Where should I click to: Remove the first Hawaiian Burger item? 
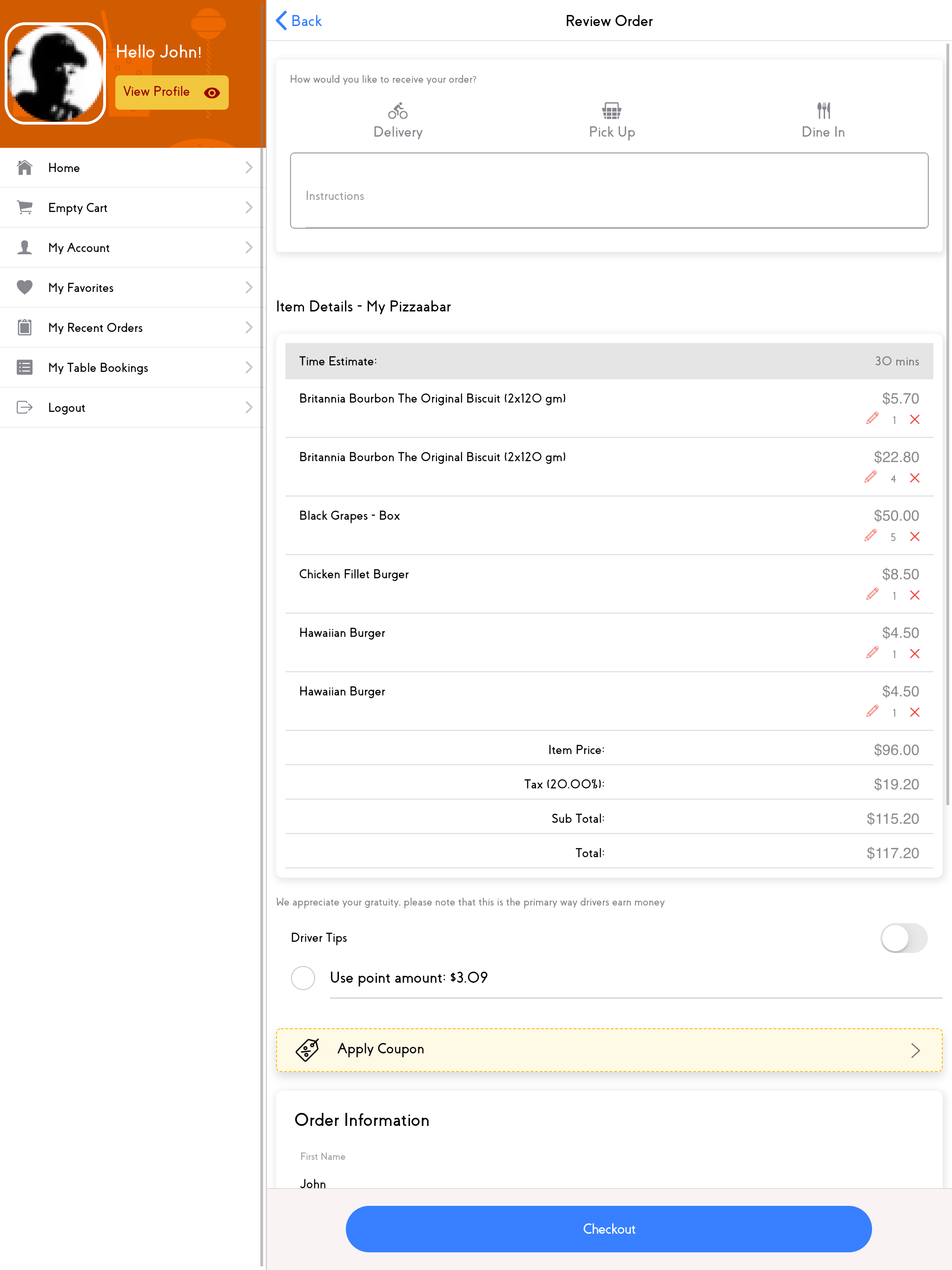[x=915, y=654]
